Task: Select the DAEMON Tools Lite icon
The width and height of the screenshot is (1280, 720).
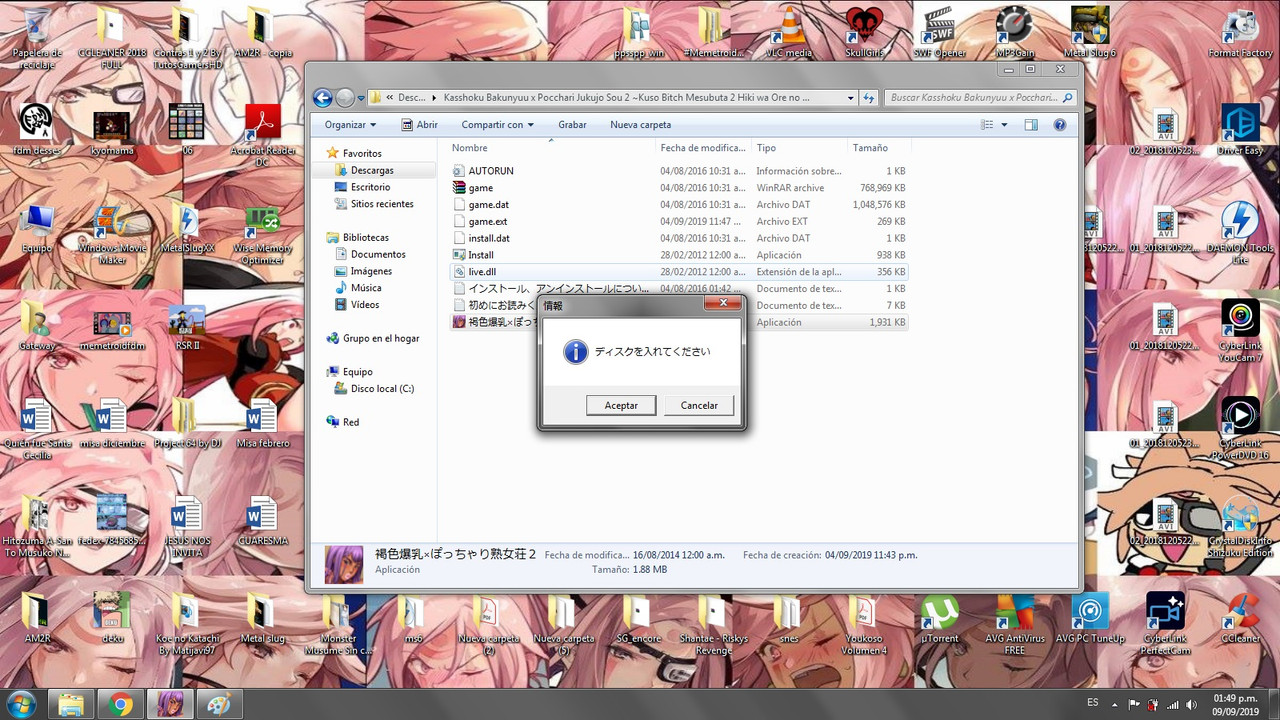Action: (x=1240, y=234)
